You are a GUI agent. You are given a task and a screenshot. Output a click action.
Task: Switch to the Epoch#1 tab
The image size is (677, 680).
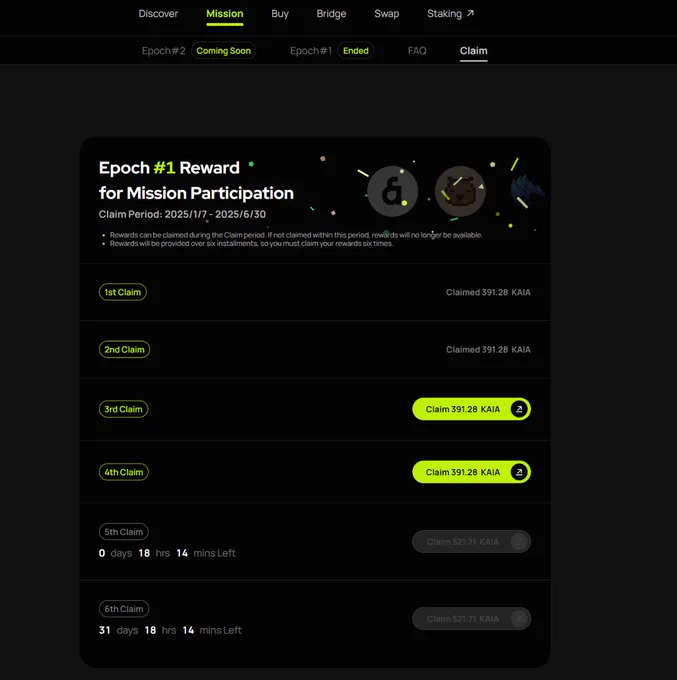[311, 51]
